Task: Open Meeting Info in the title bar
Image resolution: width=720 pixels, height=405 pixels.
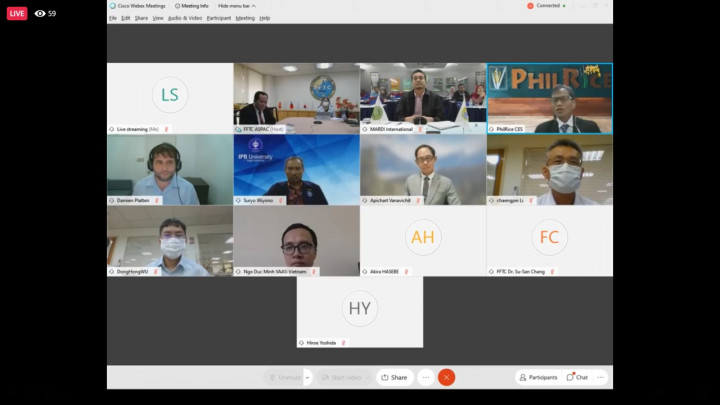Action: click(192, 5)
